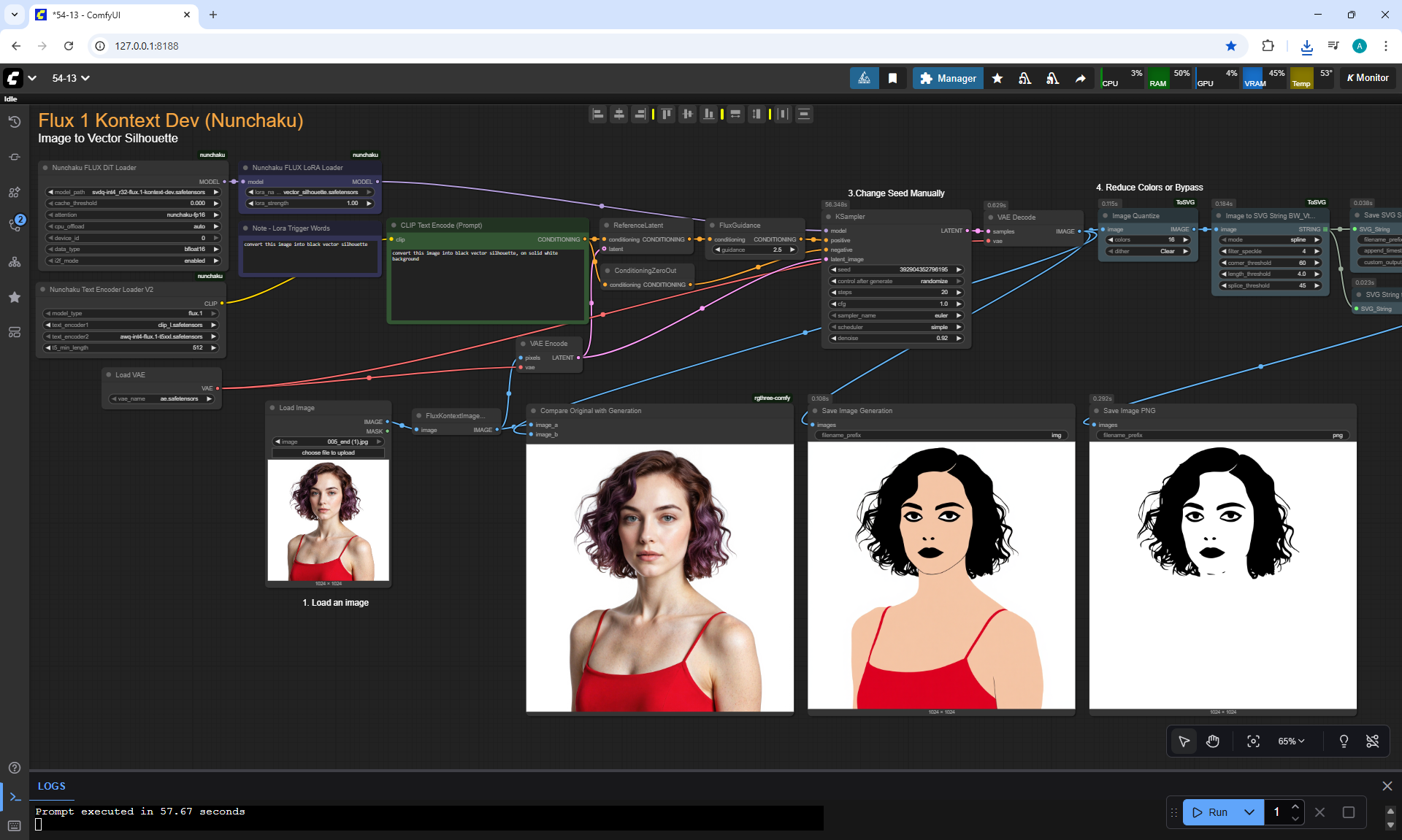
Task: Select the hand pan tool
Action: (x=1213, y=741)
